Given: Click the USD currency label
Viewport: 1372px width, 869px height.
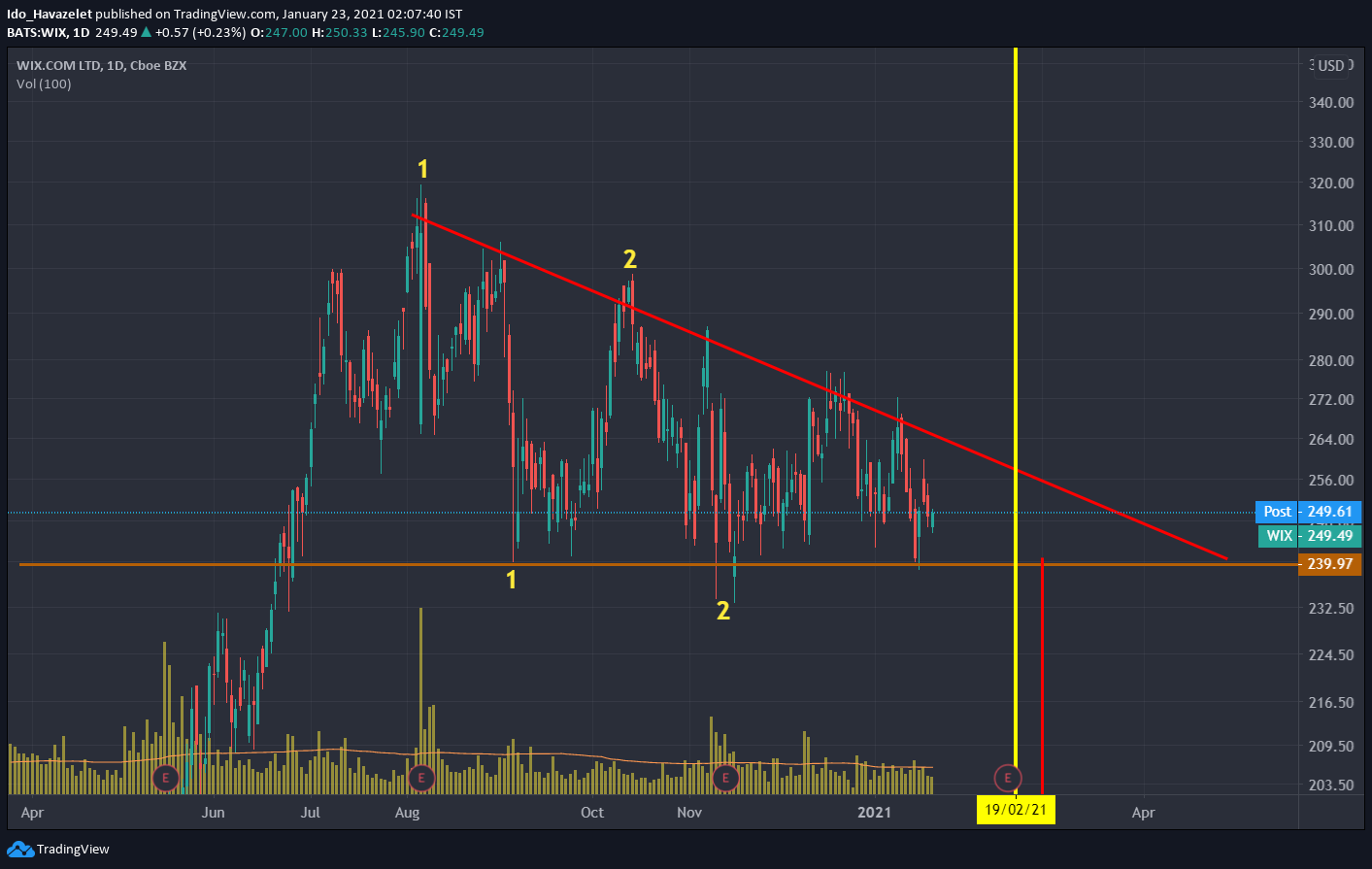Looking at the screenshot, I should point(1331,65).
